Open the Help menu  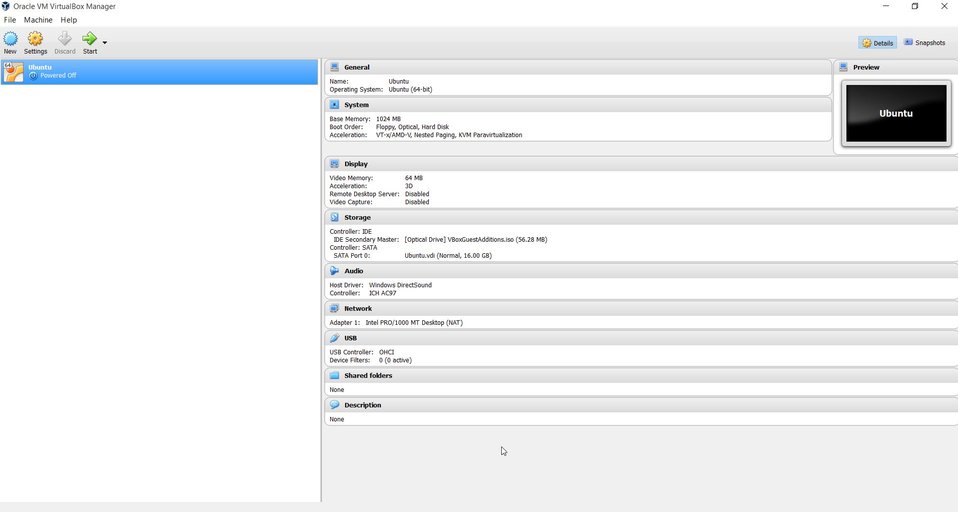[68, 20]
